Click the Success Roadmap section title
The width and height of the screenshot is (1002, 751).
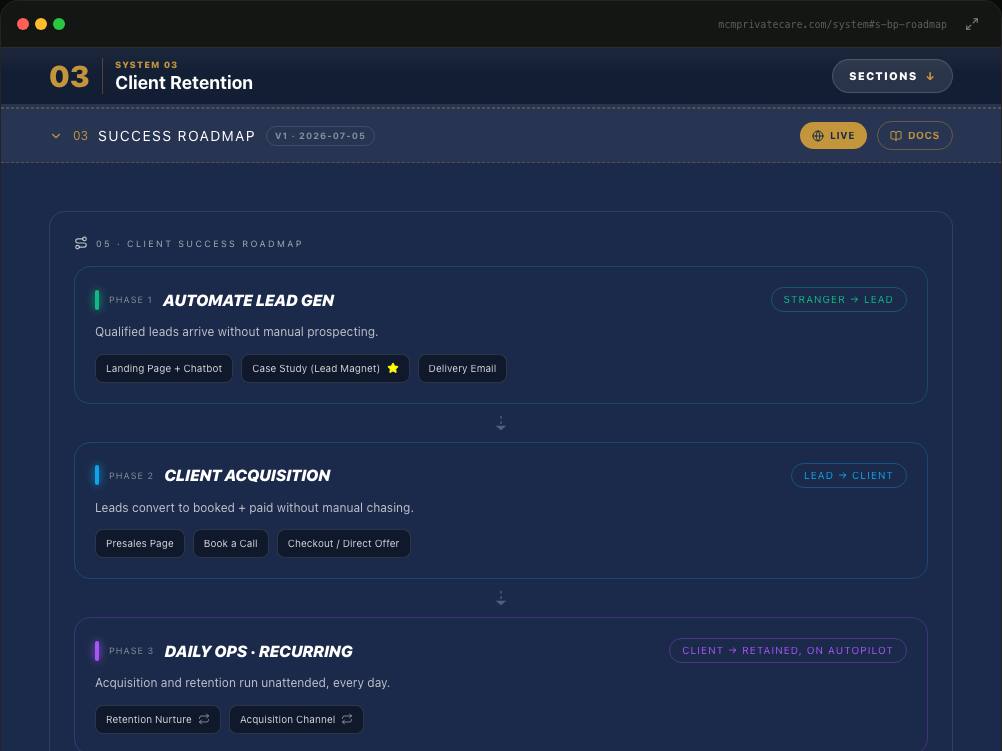[x=176, y=135]
